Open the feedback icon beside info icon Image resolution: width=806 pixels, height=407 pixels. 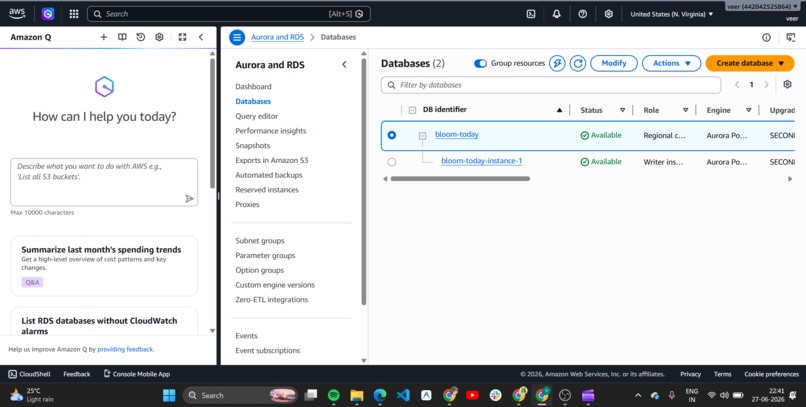coord(791,37)
